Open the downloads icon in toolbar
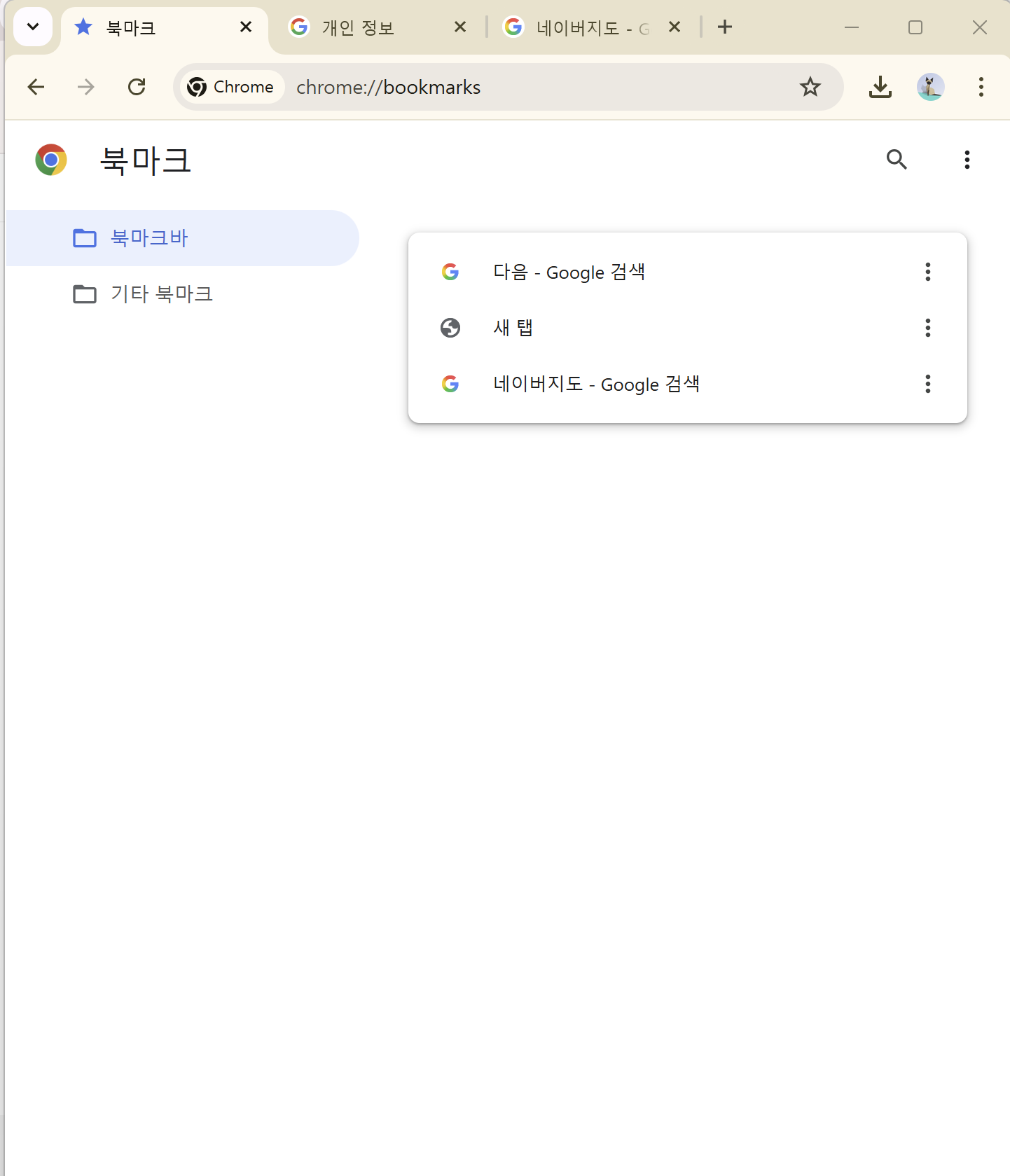This screenshot has width=1010, height=1176. click(880, 87)
